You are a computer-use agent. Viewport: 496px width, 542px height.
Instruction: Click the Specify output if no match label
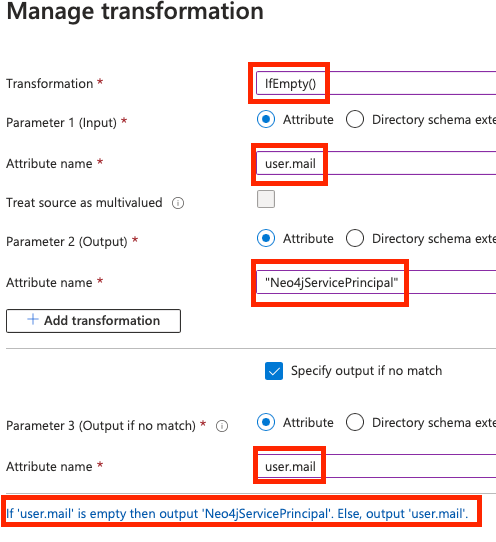tap(366, 371)
